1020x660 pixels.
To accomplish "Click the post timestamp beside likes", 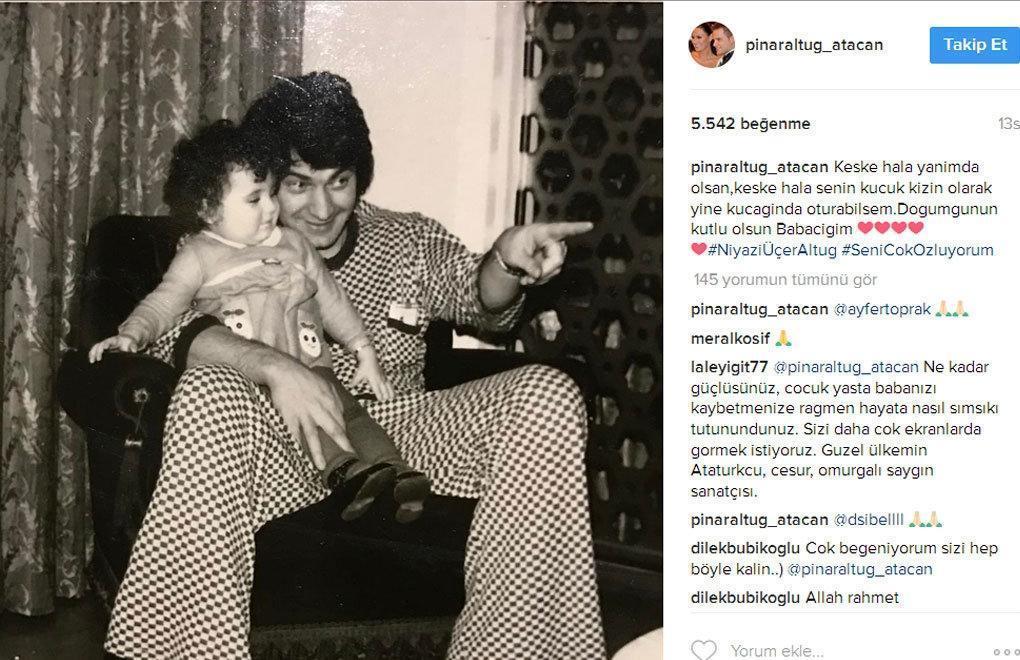I will [1009, 124].
